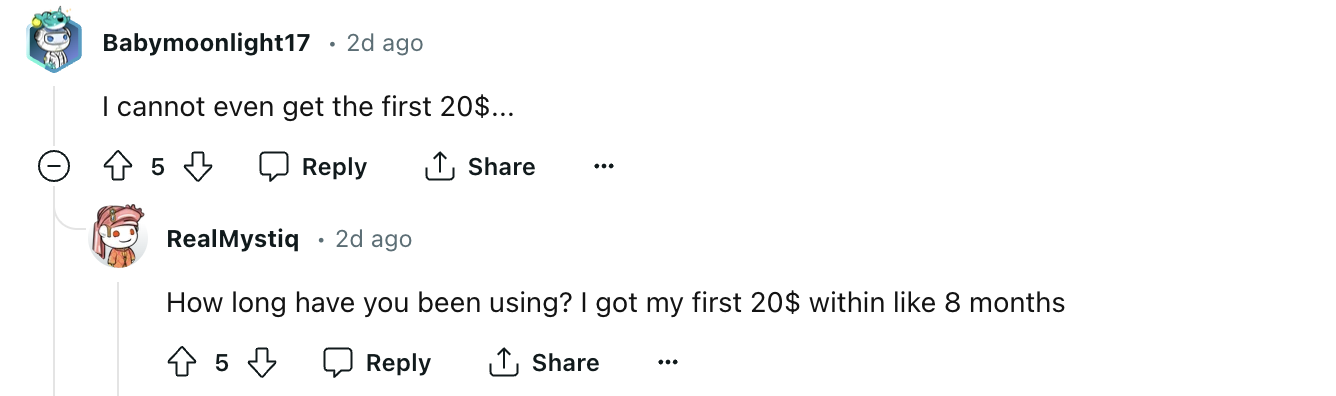This screenshot has width=1336, height=396.
Task: Visit the Babymoonlight17 username link
Action: coord(206,43)
